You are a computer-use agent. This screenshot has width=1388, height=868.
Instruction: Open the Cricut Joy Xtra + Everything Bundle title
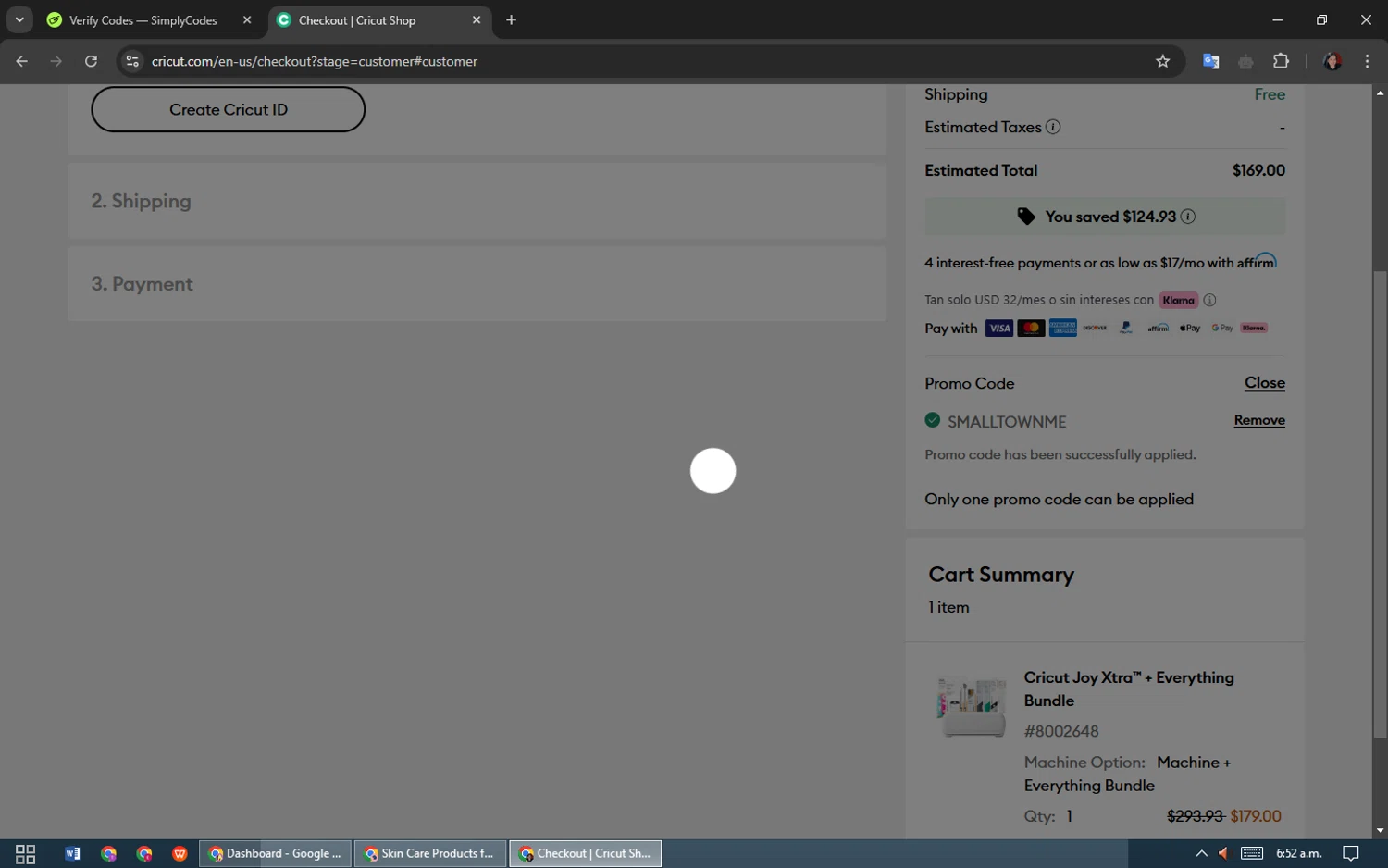pos(1129,688)
